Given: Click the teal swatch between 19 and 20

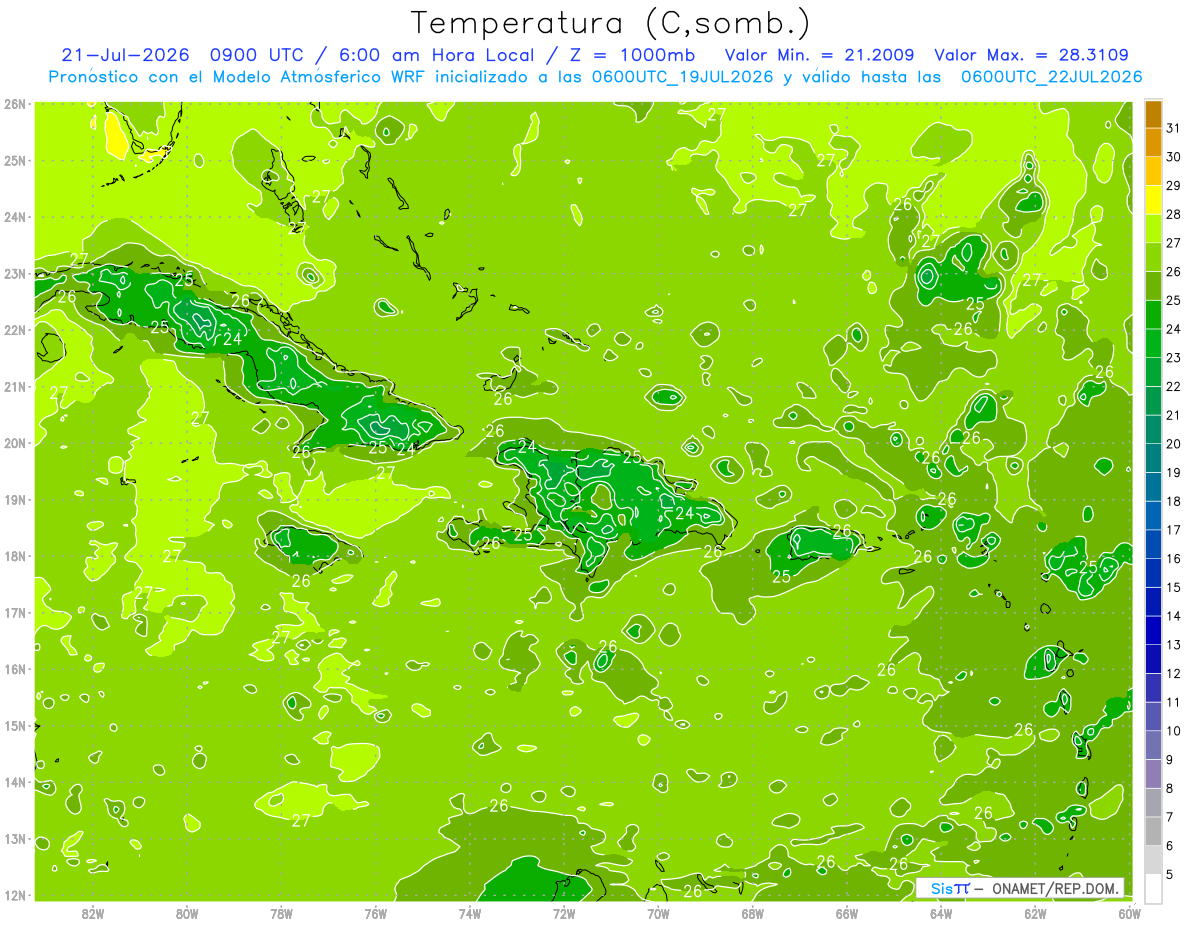Looking at the screenshot, I should [1153, 457].
